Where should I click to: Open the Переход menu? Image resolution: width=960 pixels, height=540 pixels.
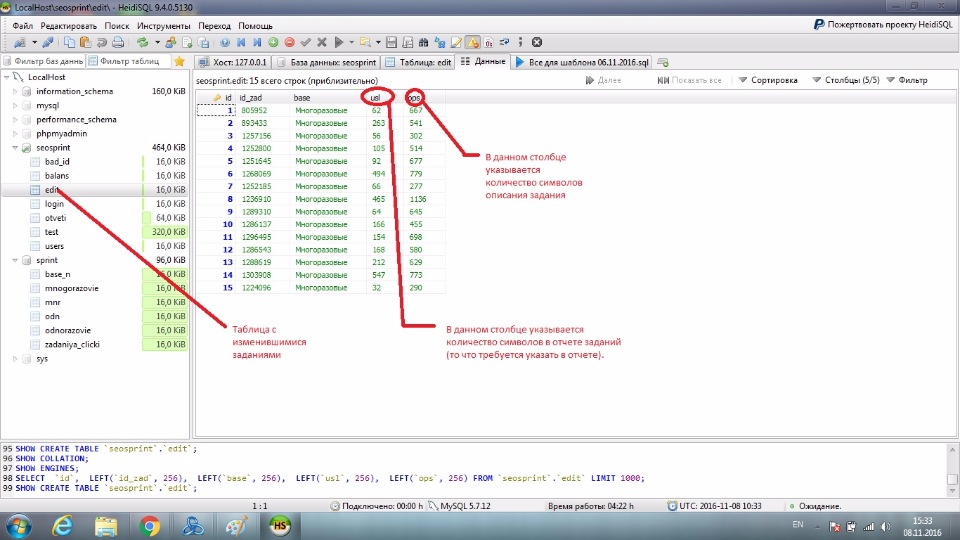point(214,26)
